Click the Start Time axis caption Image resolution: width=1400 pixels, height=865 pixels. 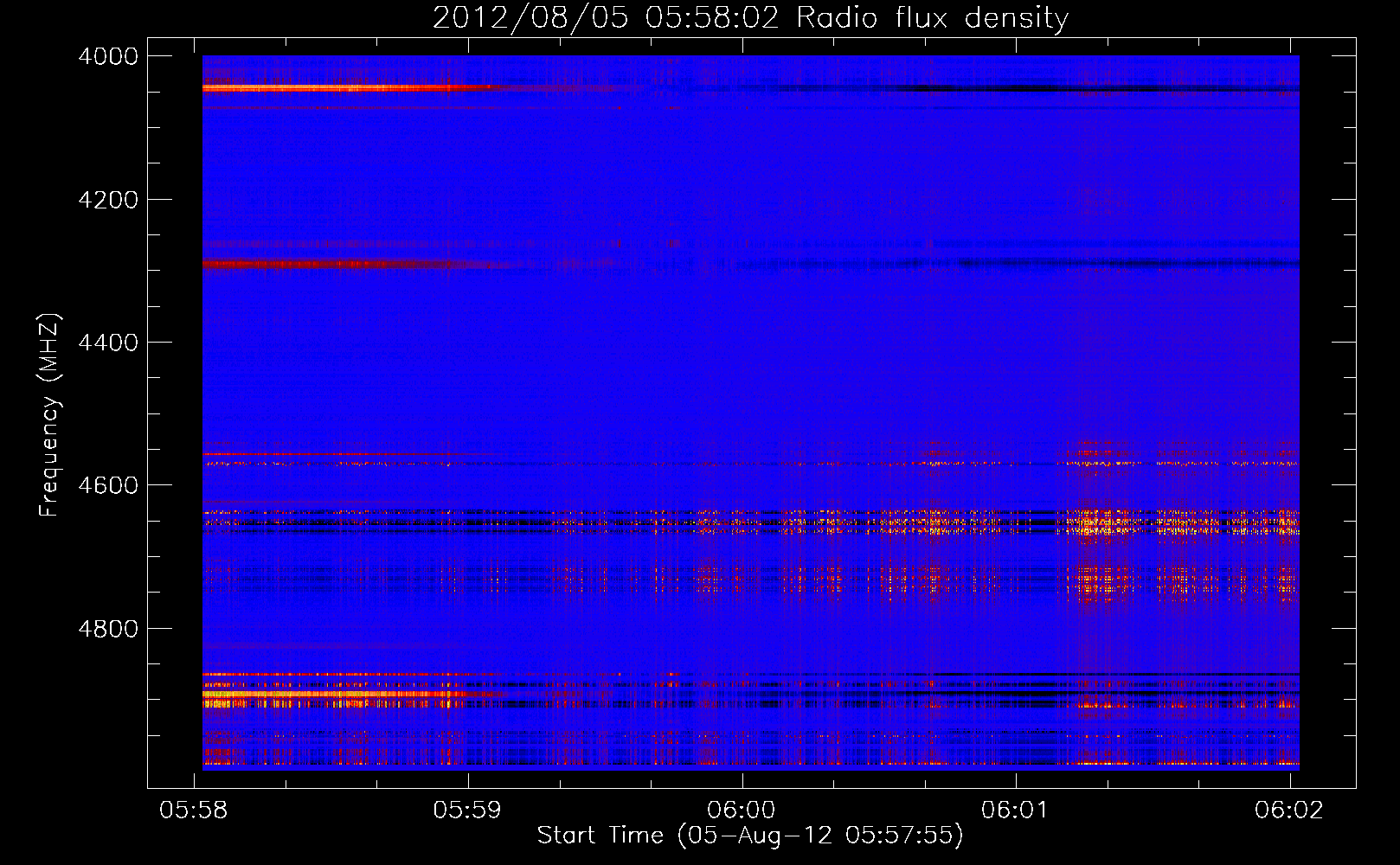click(750, 836)
